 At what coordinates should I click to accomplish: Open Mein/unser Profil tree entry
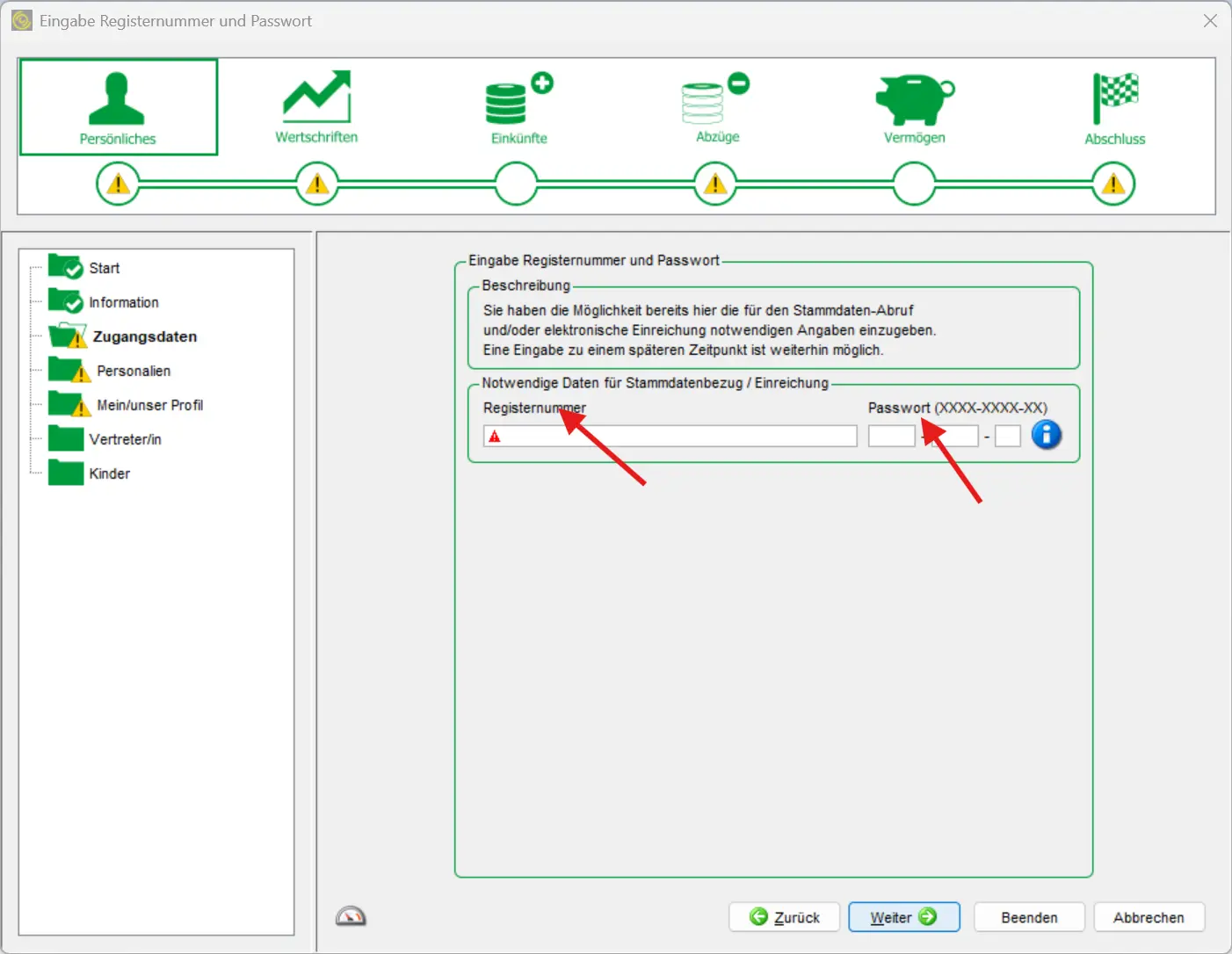click(149, 405)
